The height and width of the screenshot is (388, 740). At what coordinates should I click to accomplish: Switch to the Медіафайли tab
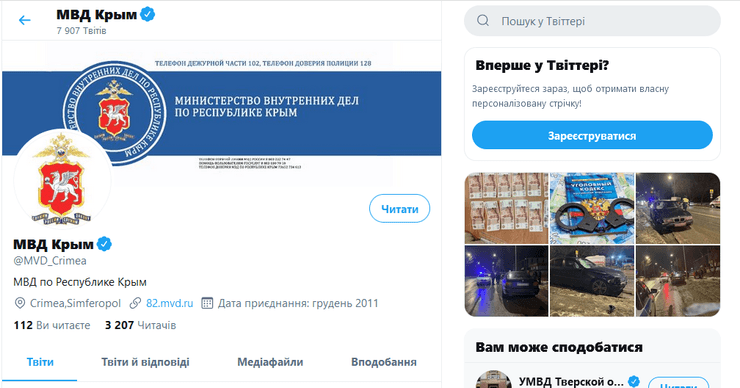coord(270,363)
